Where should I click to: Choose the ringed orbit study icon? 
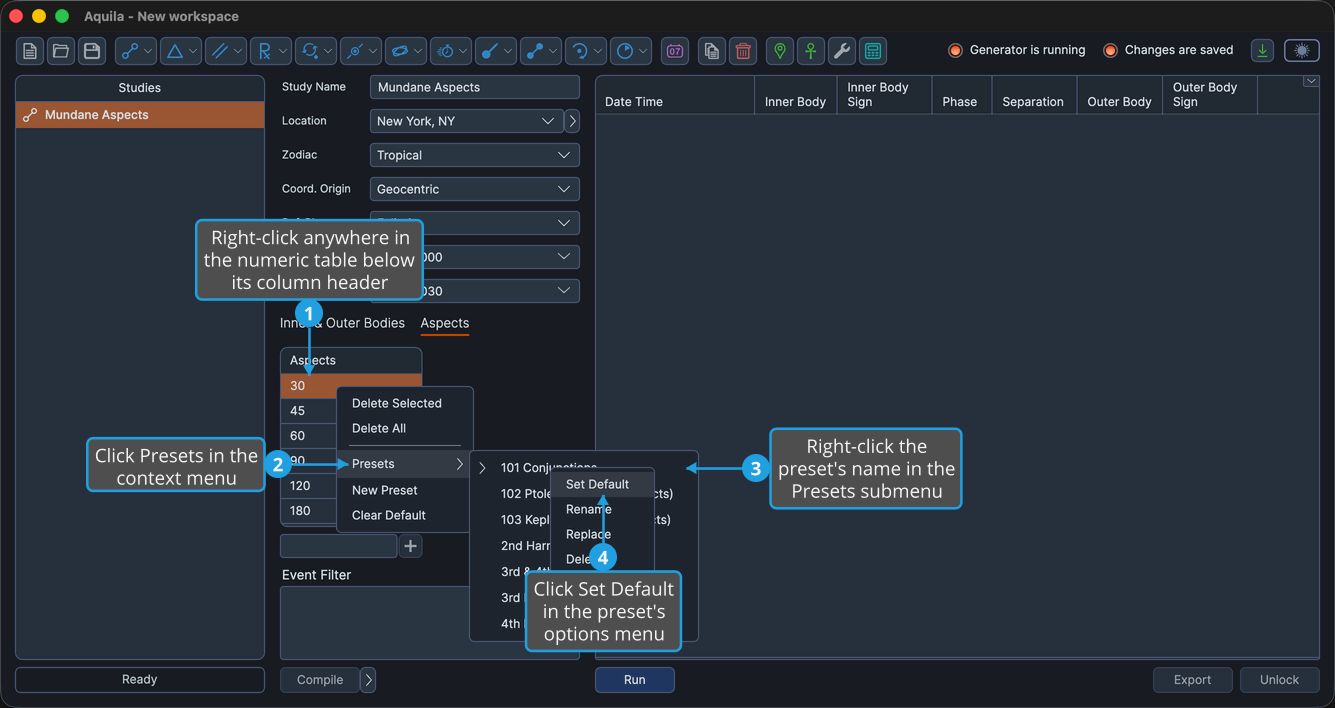tap(406, 51)
